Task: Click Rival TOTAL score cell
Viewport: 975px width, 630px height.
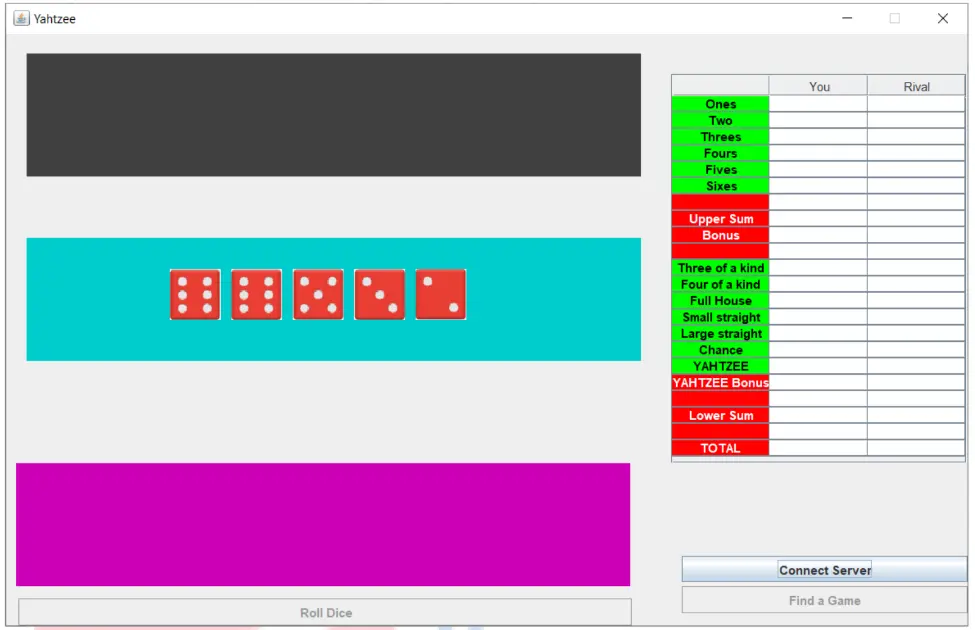Action: tap(917, 448)
